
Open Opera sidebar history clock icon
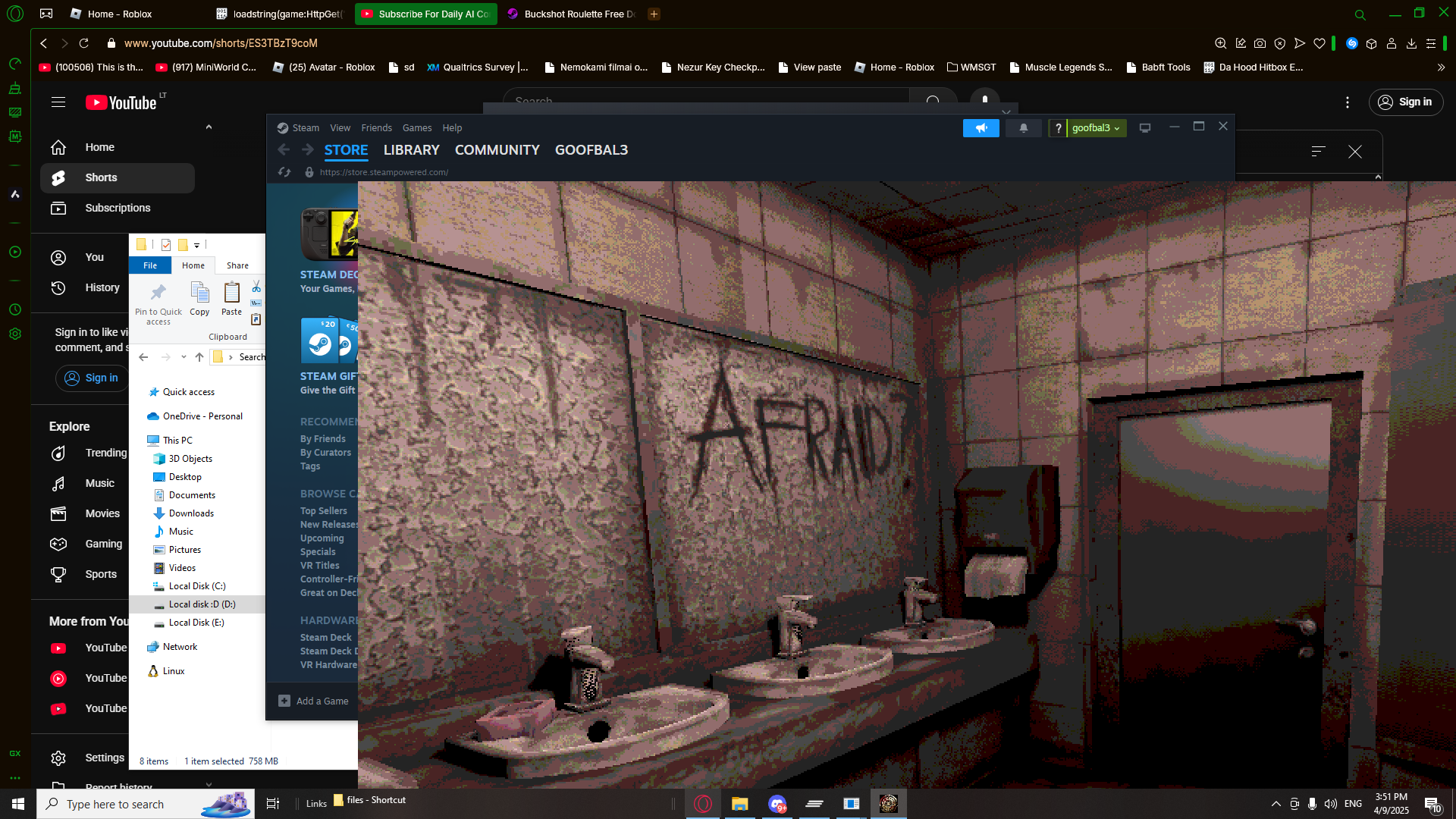pyautogui.click(x=15, y=309)
